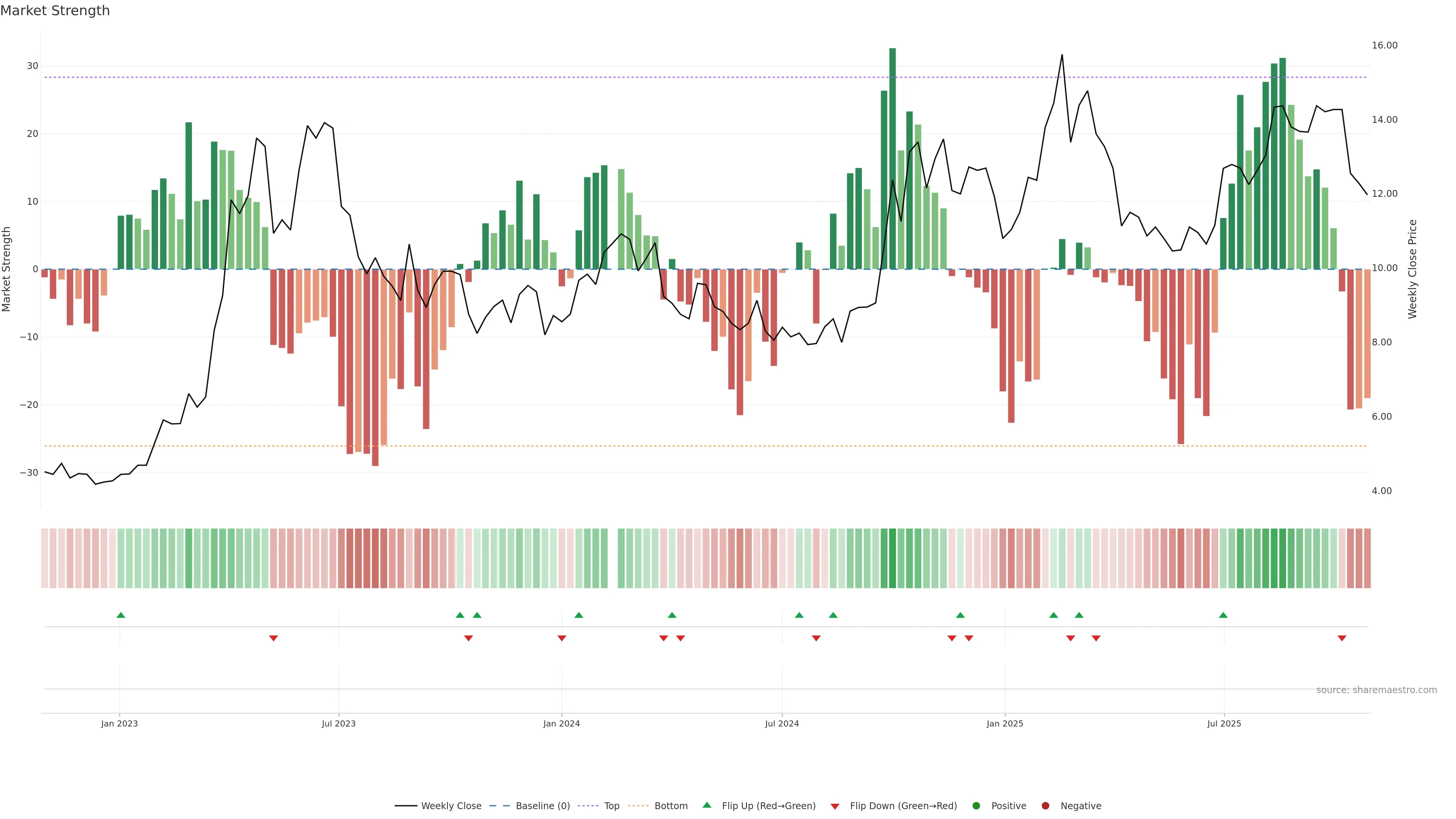Image resolution: width=1456 pixels, height=819 pixels.
Task: Click the green Positive circle in the legend
Action: (x=976, y=805)
